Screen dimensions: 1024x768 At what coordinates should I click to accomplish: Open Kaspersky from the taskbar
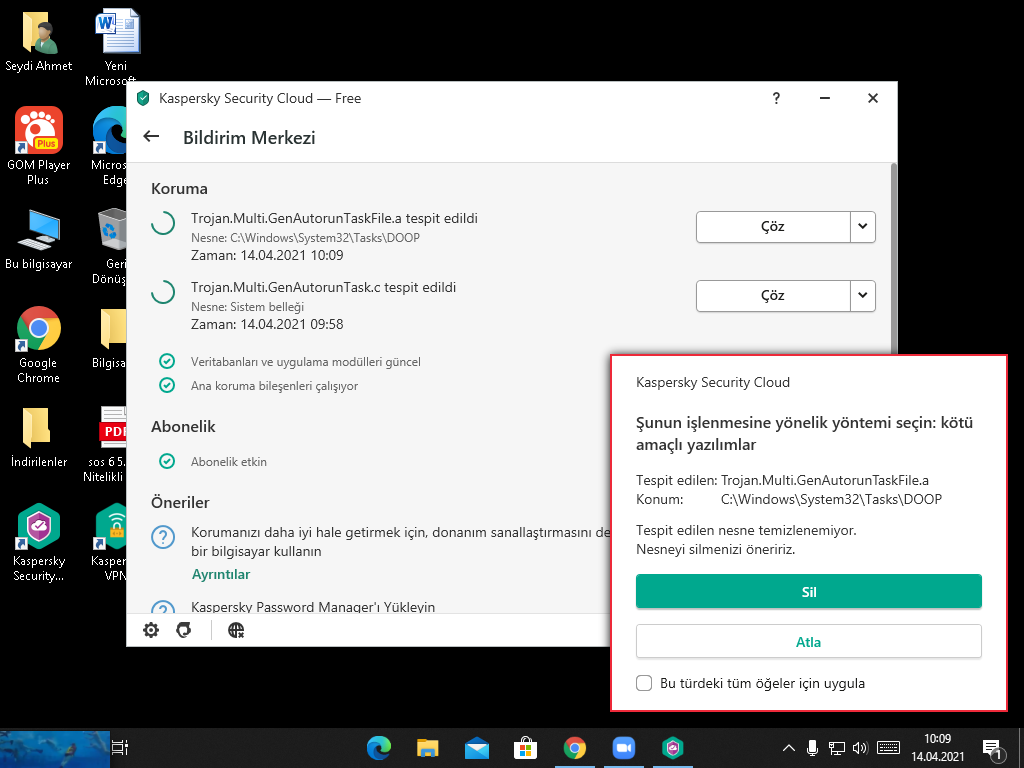pyautogui.click(x=673, y=748)
